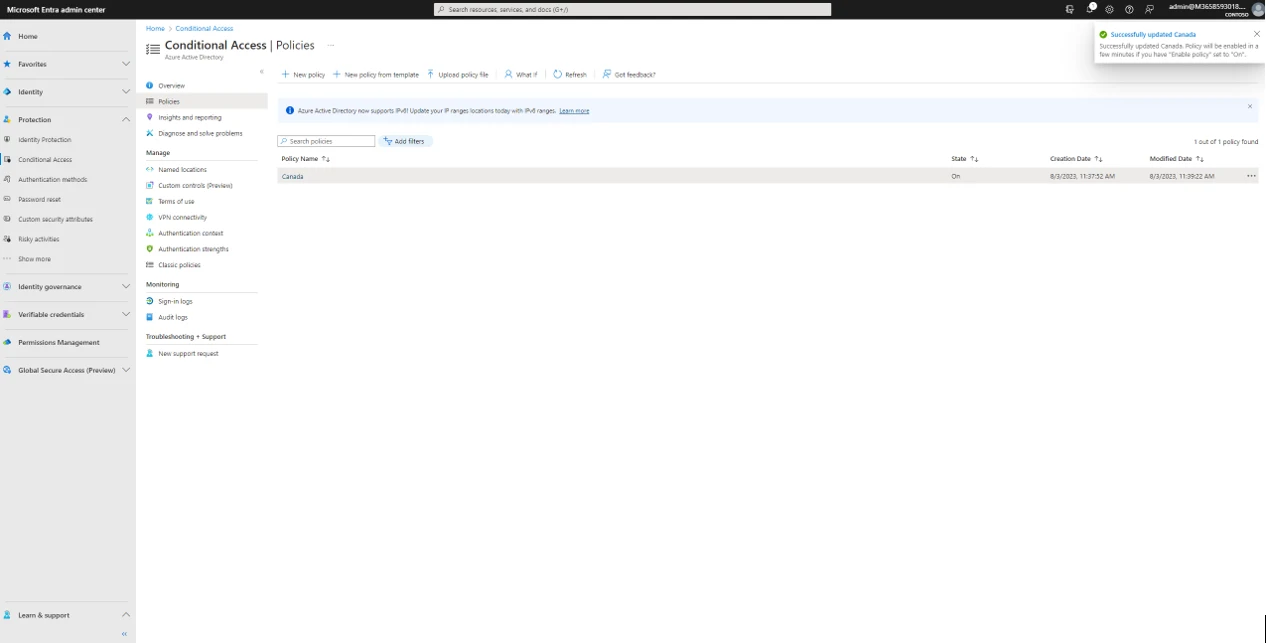Click the Refresh icon in toolbar
This screenshot has width=1266, height=643.
coord(558,75)
